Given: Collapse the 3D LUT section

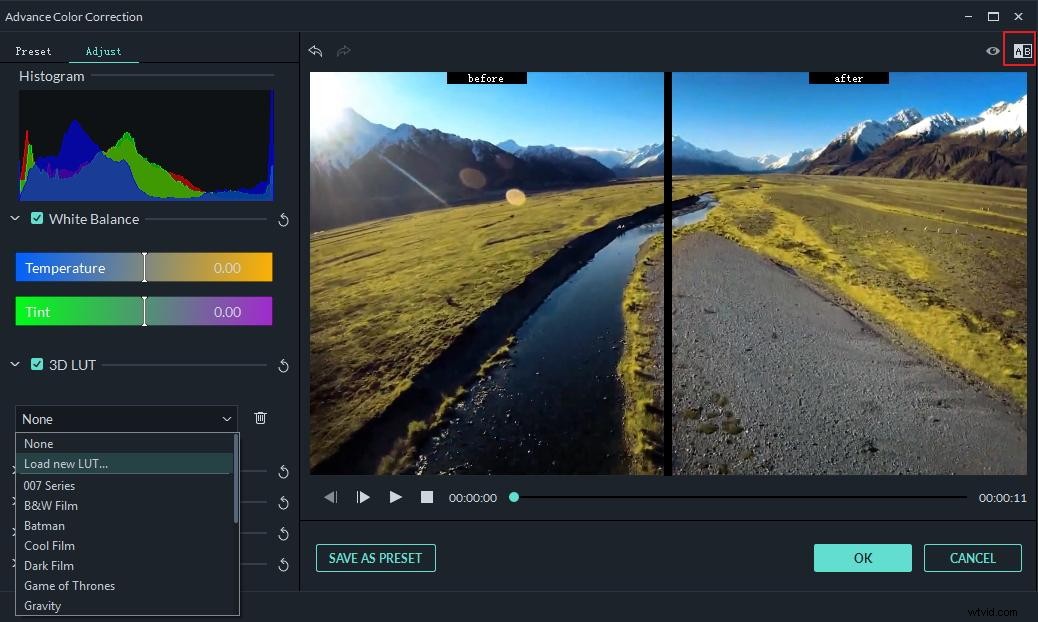Looking at the screenshot, I should pos(14,365).
